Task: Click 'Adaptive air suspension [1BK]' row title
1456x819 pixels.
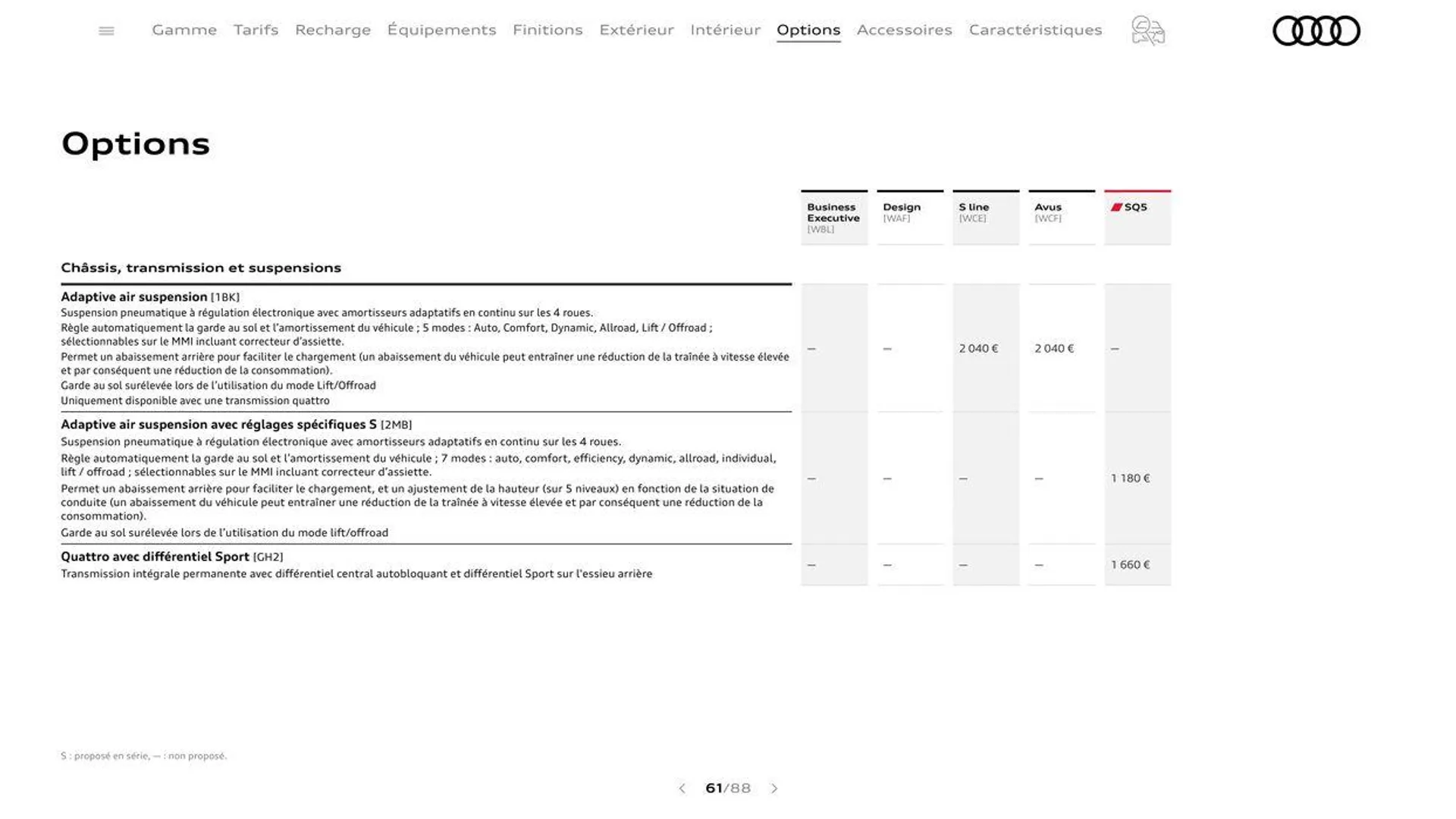Action: 150,297
